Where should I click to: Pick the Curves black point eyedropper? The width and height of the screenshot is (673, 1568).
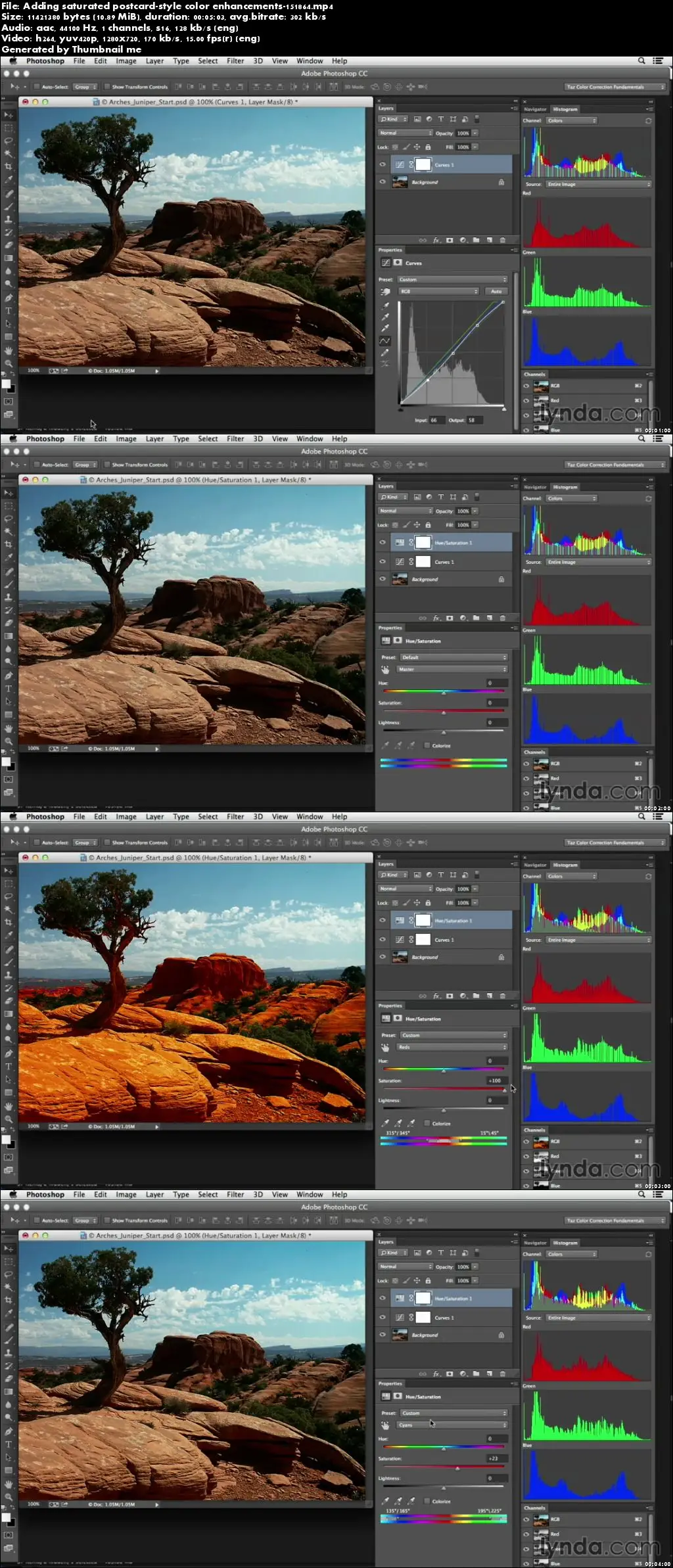tap(386, 305)
